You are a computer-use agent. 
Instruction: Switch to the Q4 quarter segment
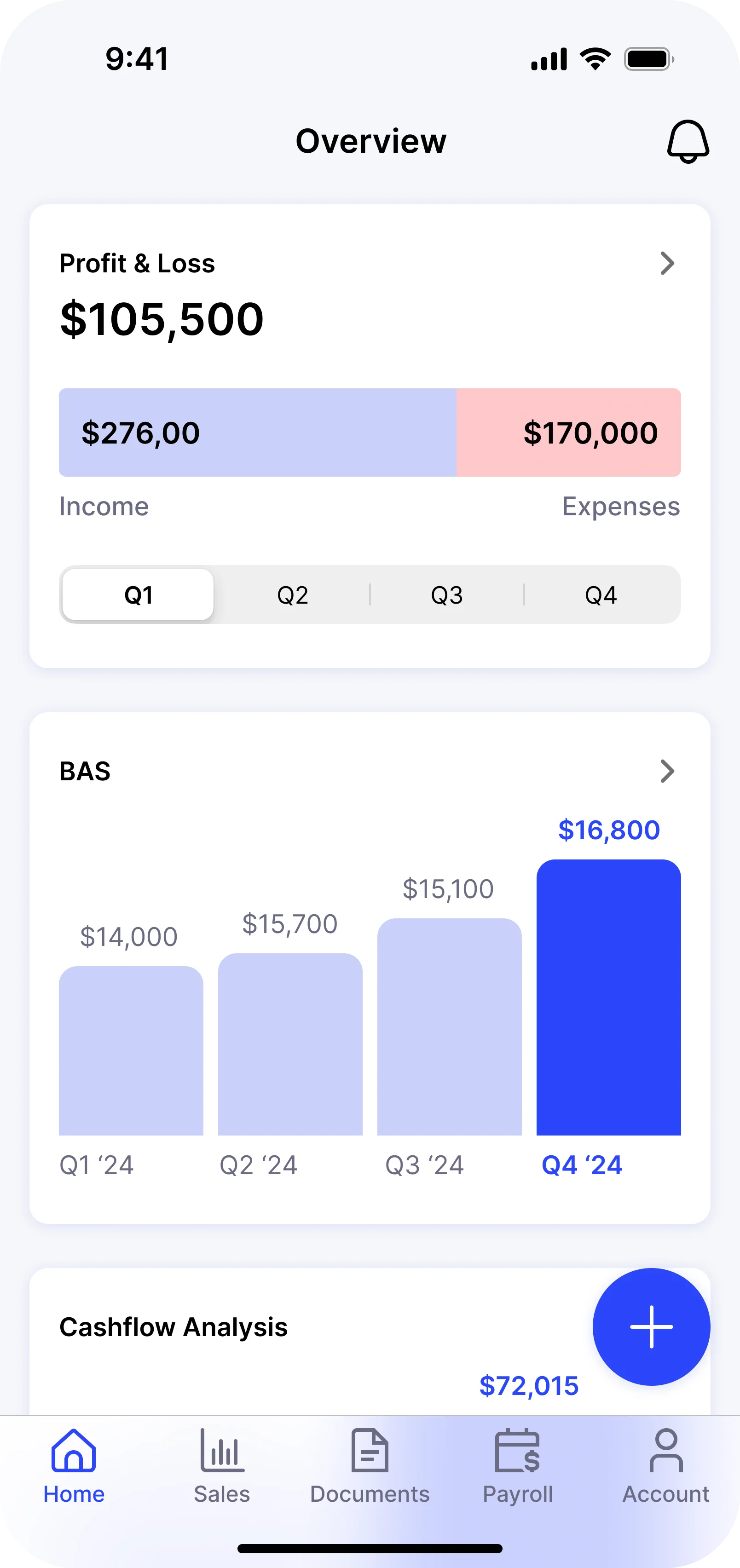[601, 595]
